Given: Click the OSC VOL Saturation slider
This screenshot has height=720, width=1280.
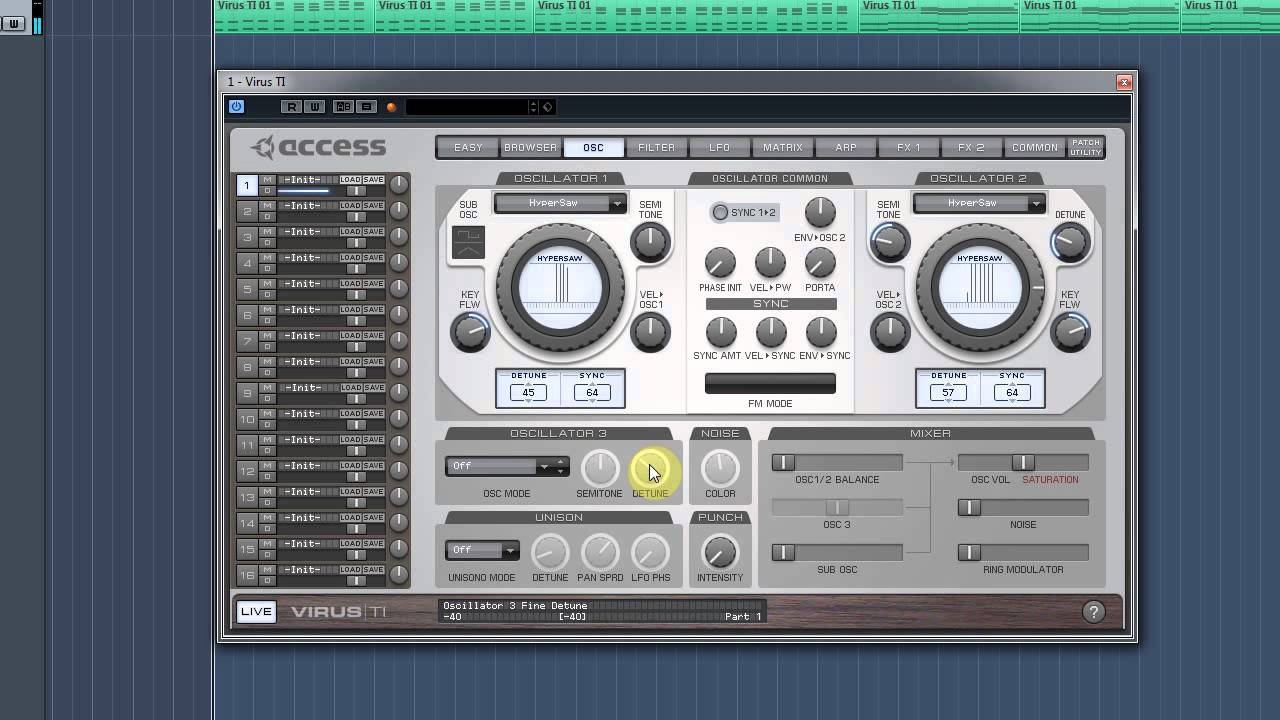Looking at the screenshot, I should click(1023, 462).
